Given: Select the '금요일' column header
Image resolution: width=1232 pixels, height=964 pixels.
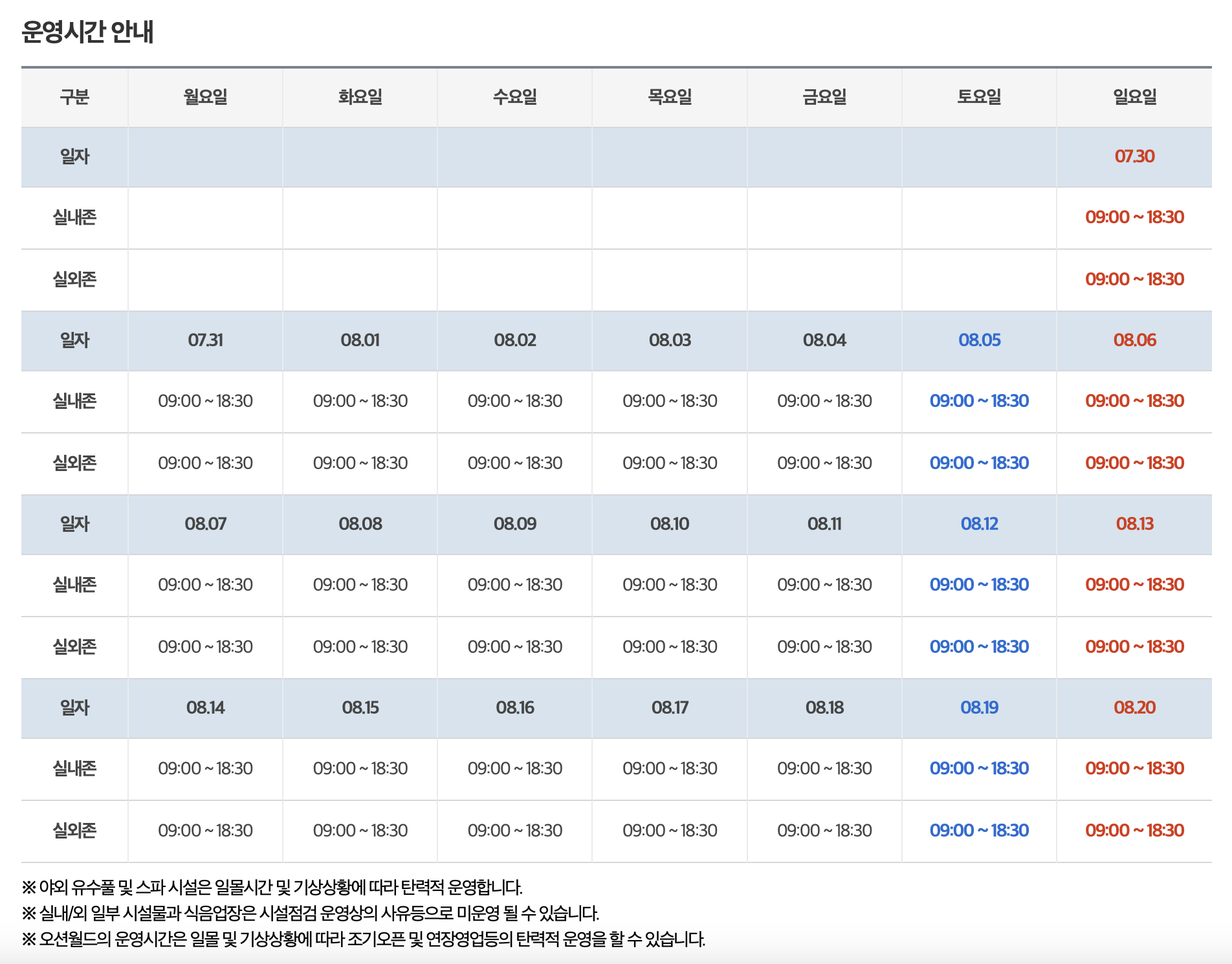Looking at the screenshot, I should pyautogui.click(x=824, y=97).
